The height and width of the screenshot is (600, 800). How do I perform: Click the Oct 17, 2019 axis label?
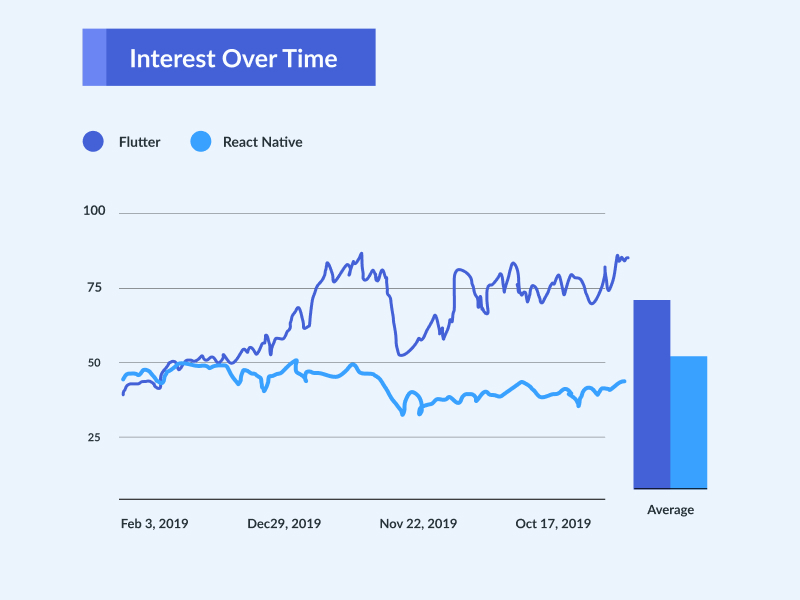click(x=553, y=523)
